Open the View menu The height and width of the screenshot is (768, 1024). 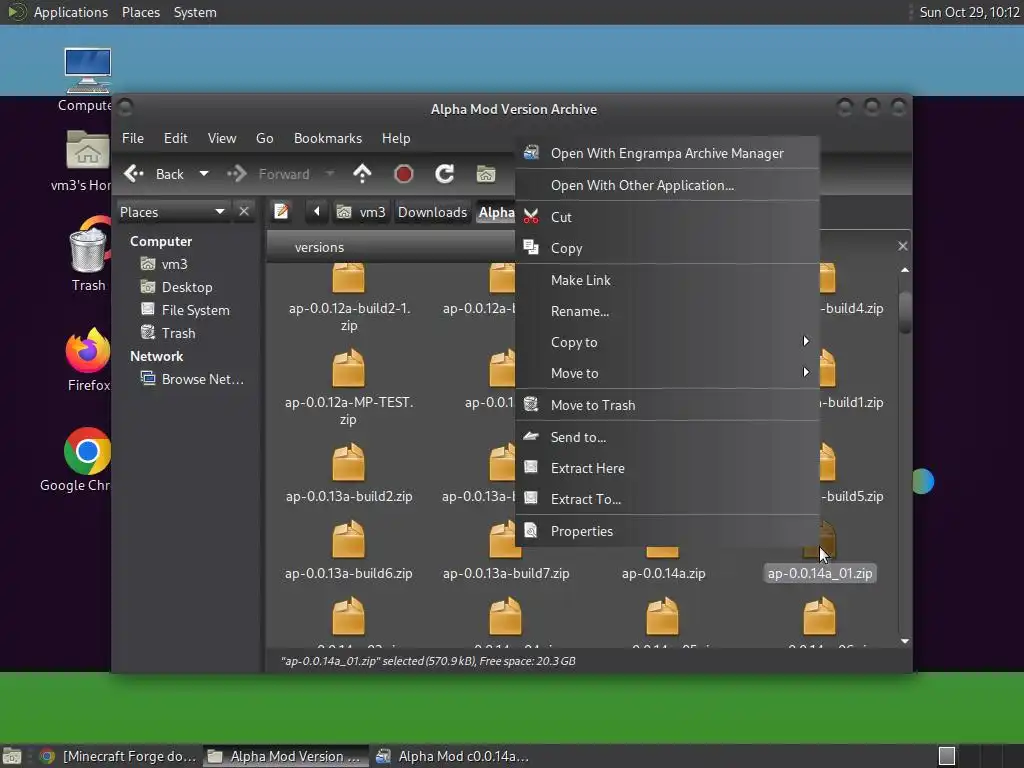[222, 138]
